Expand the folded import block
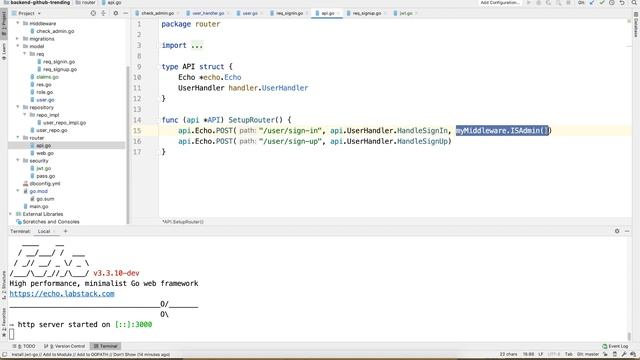 point(197,45)
